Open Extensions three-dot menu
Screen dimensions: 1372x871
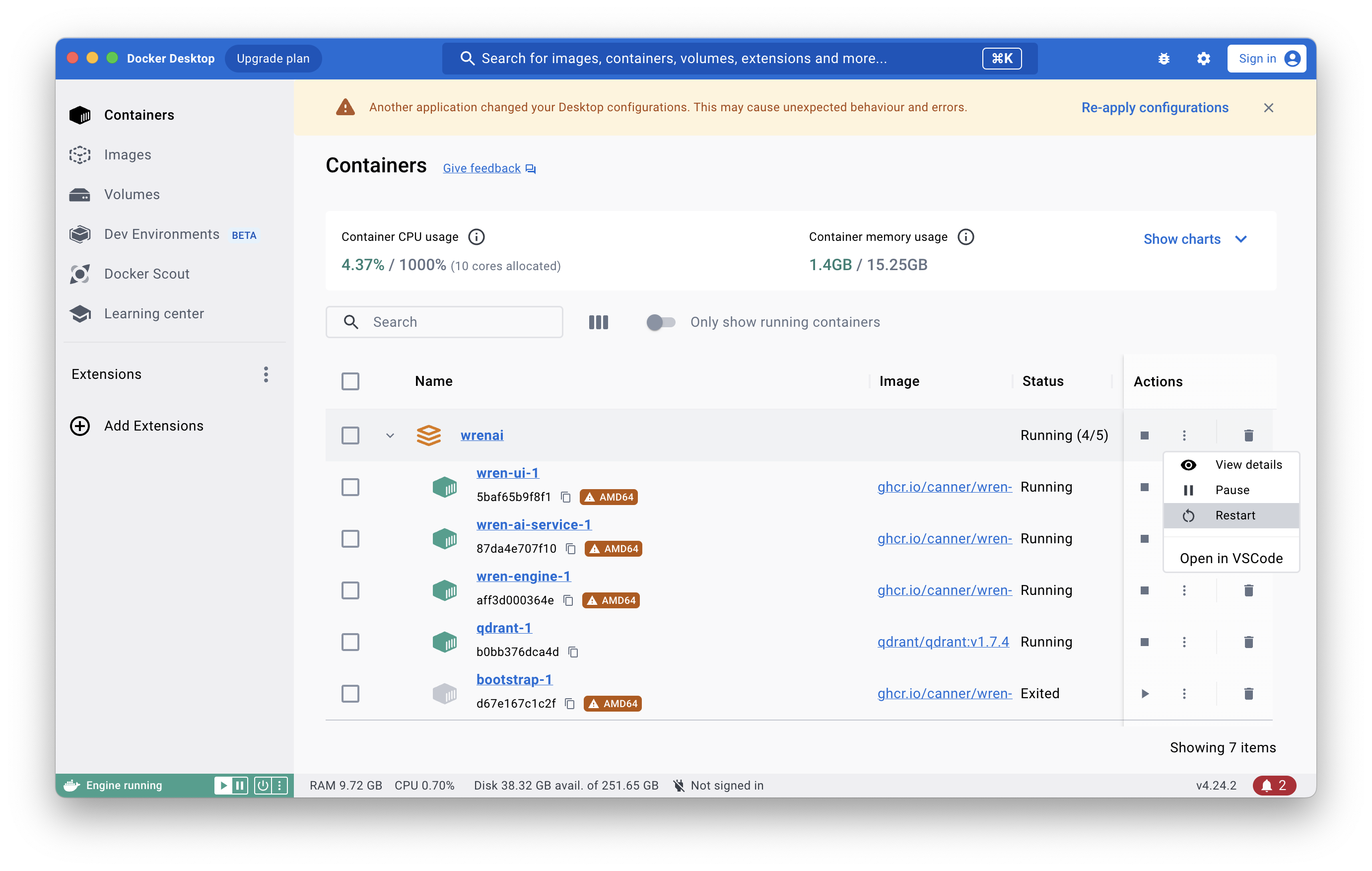(x=266, y=374)
